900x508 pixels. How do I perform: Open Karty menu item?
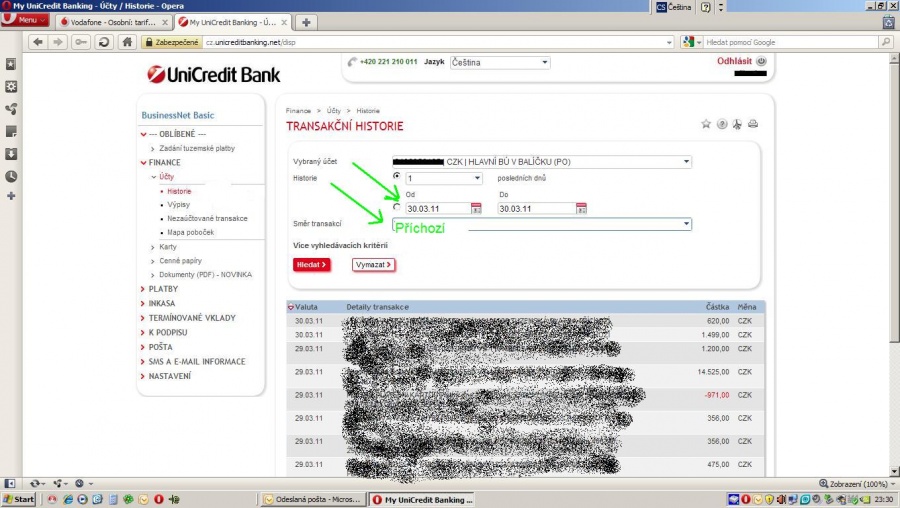click(x=168, y=247)
